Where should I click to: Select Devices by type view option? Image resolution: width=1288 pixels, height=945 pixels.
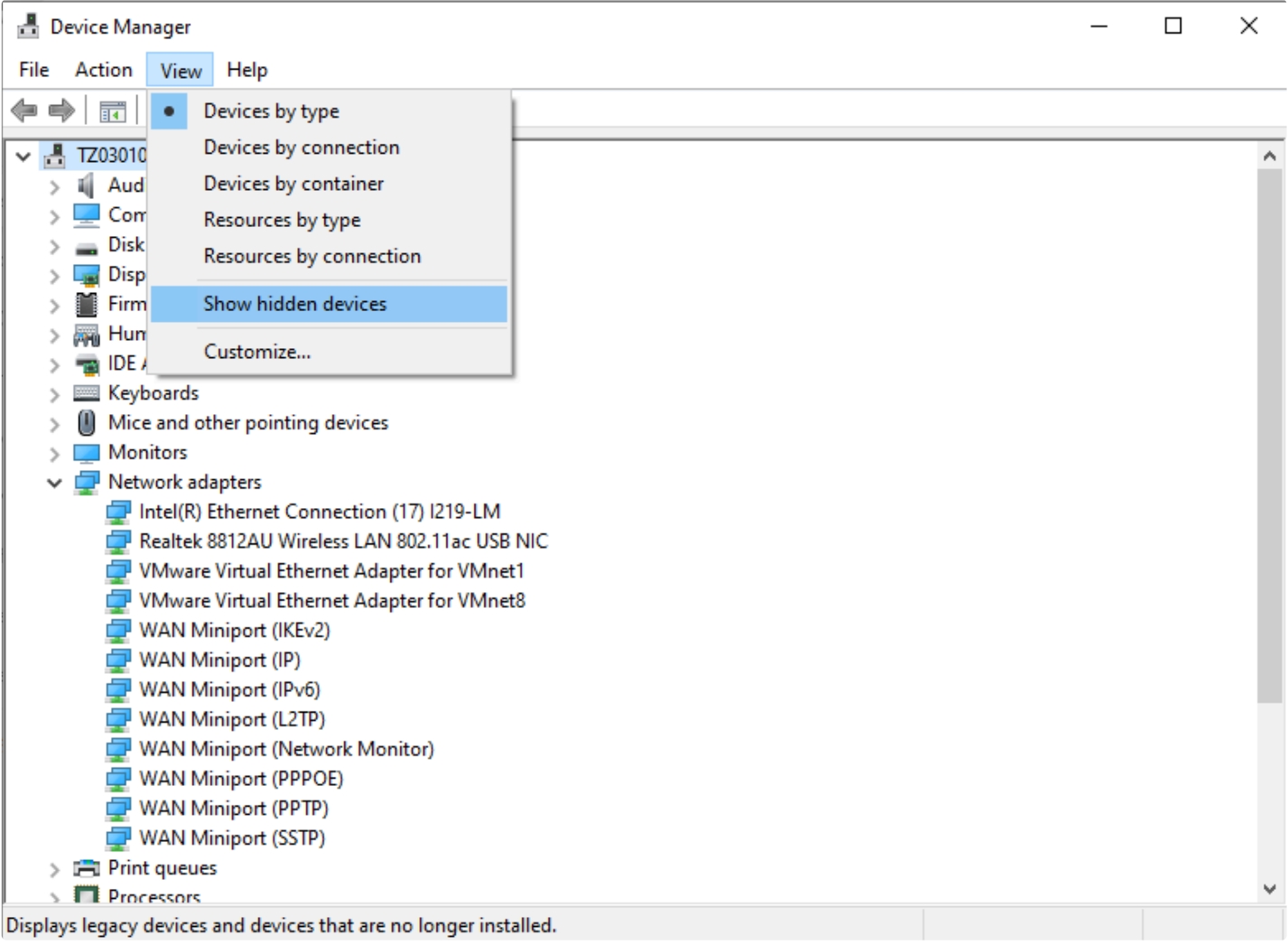pos(329,111)
